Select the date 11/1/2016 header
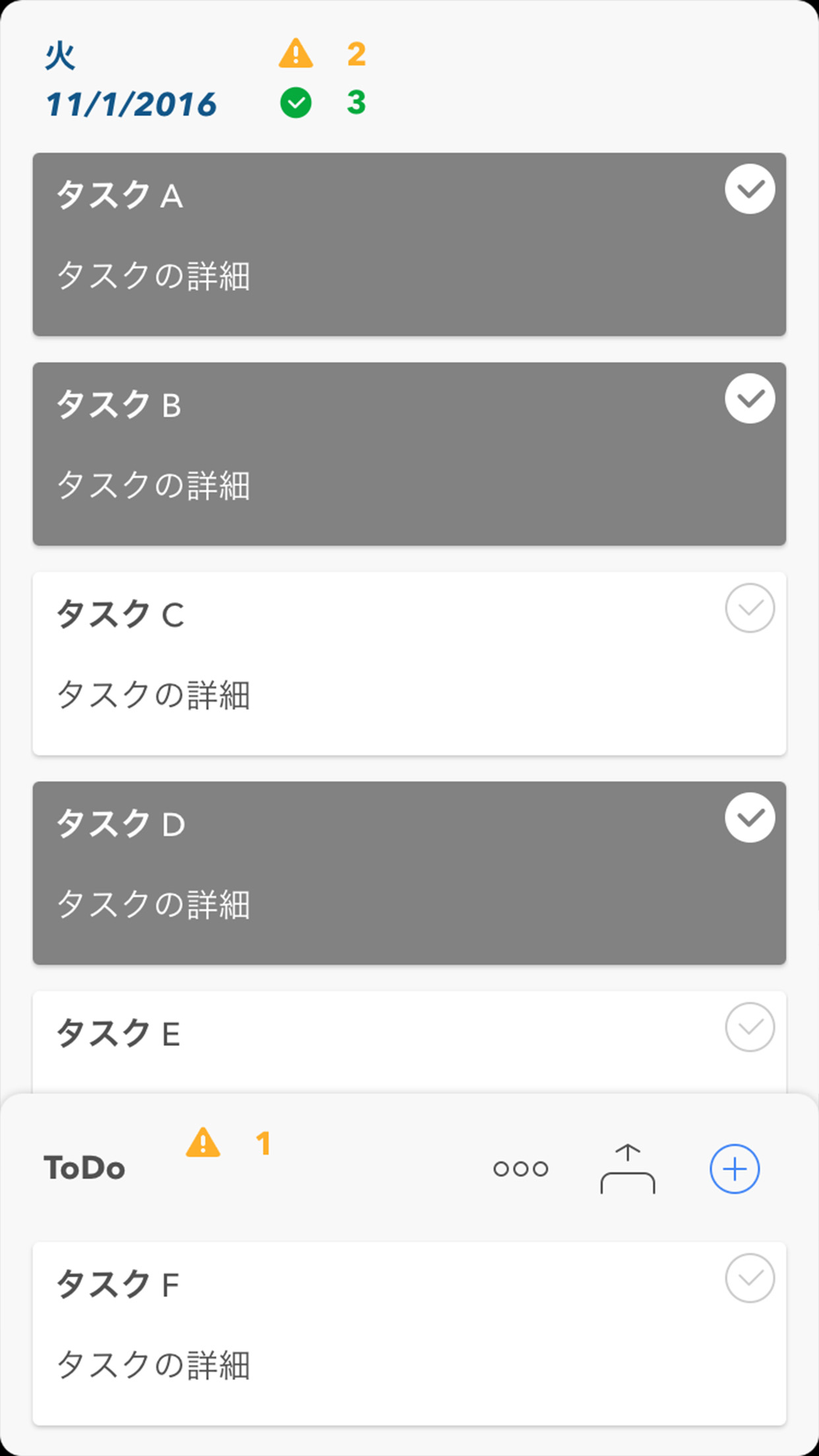The height and width of the screenshot is (1456, 819). [x=131, y=104]
